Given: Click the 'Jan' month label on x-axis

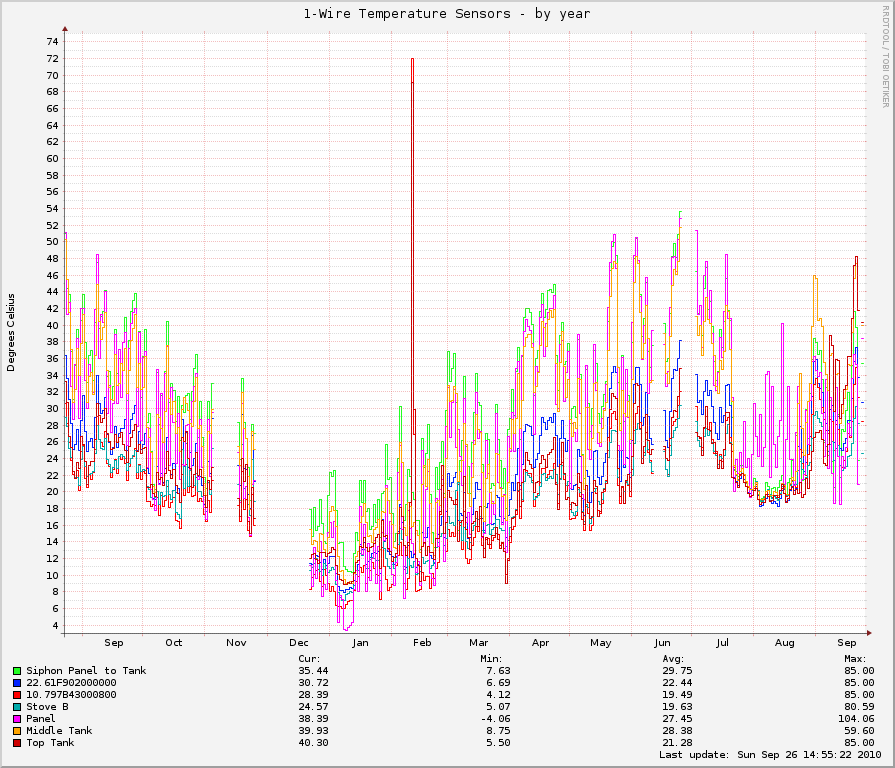Looking at the screenshot, I should [360, 643].
